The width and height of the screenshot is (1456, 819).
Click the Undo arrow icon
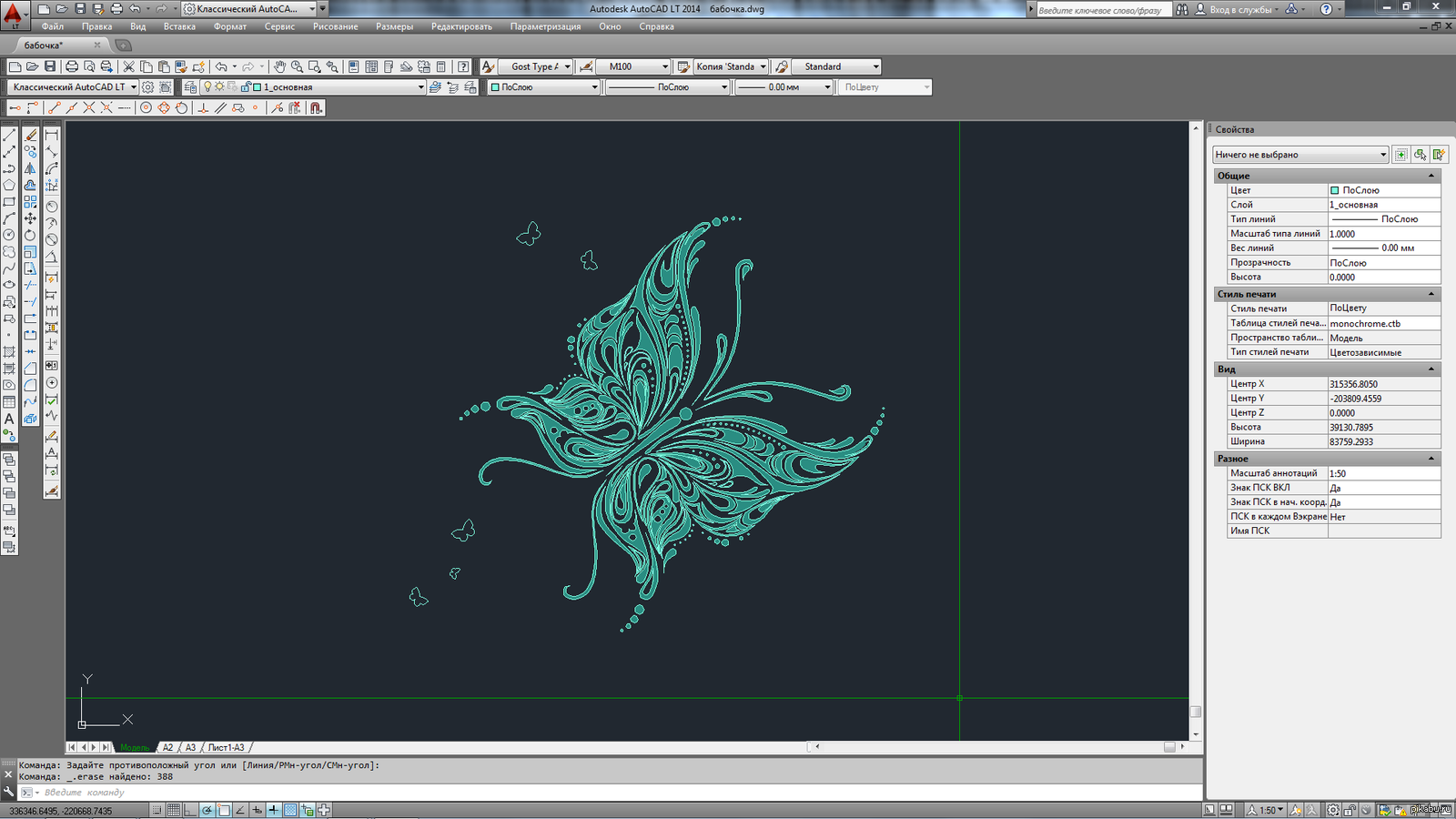pyautogui.click(x=221, y=66)
